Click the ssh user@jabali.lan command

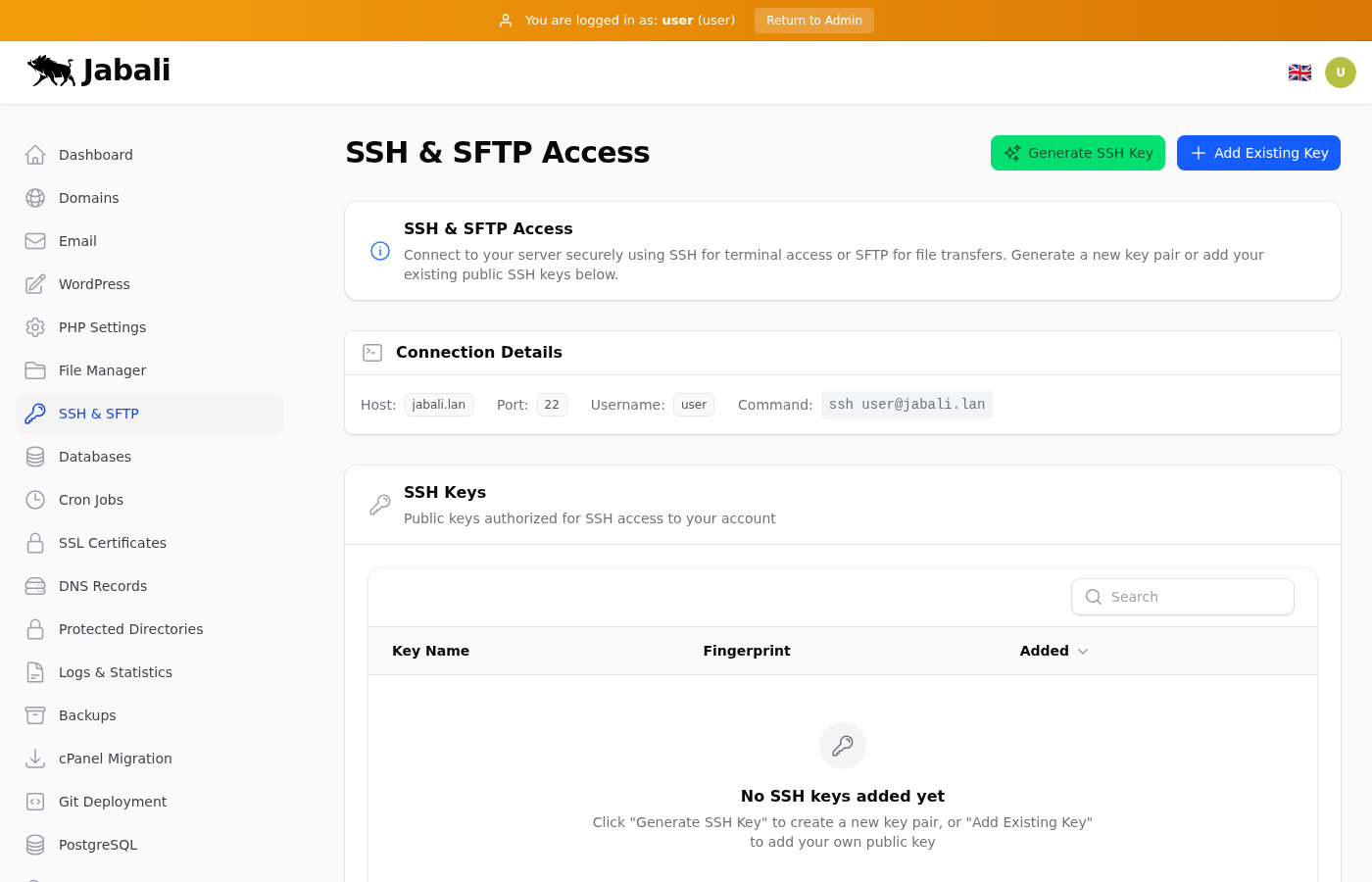click(x=906, y=405)
